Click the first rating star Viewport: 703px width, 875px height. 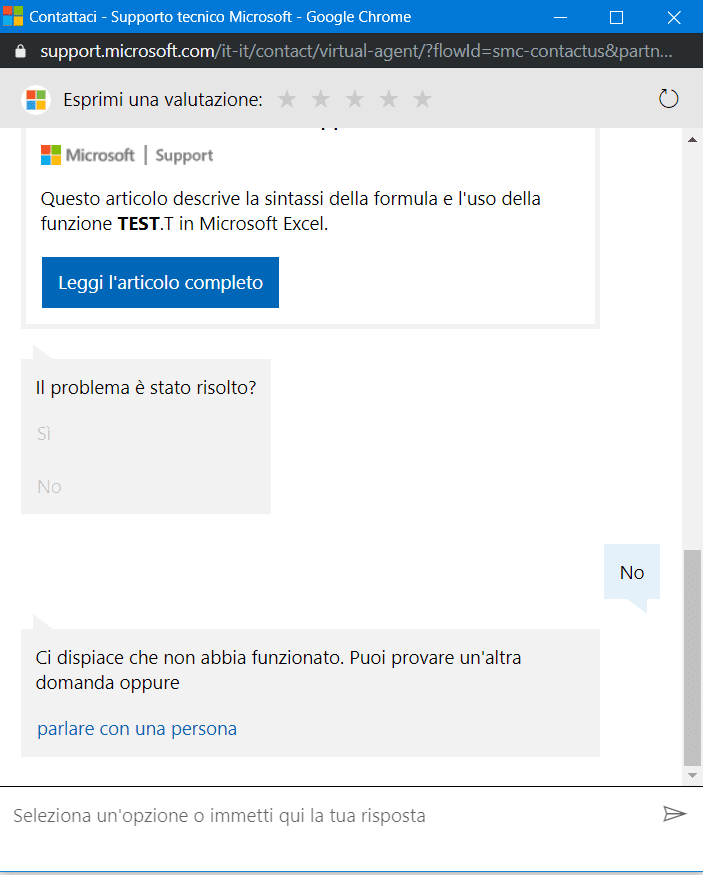(x=287, y=99)
